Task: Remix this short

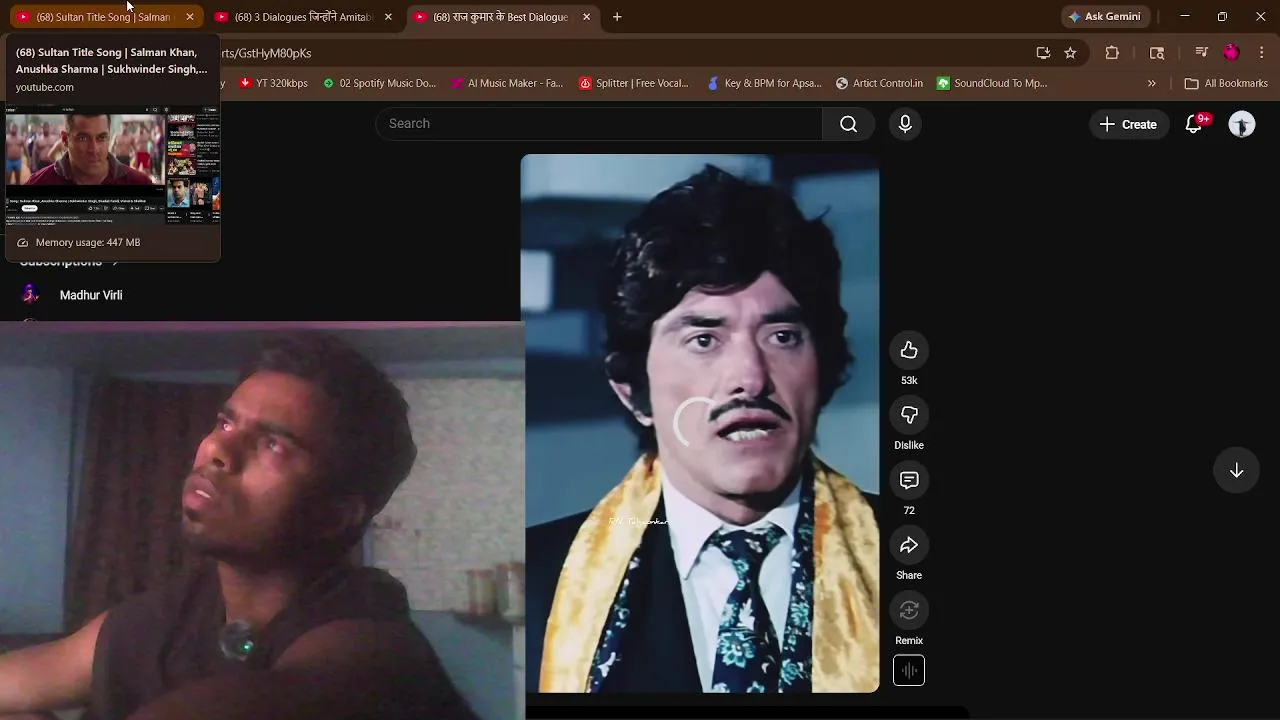Action: 909,610
